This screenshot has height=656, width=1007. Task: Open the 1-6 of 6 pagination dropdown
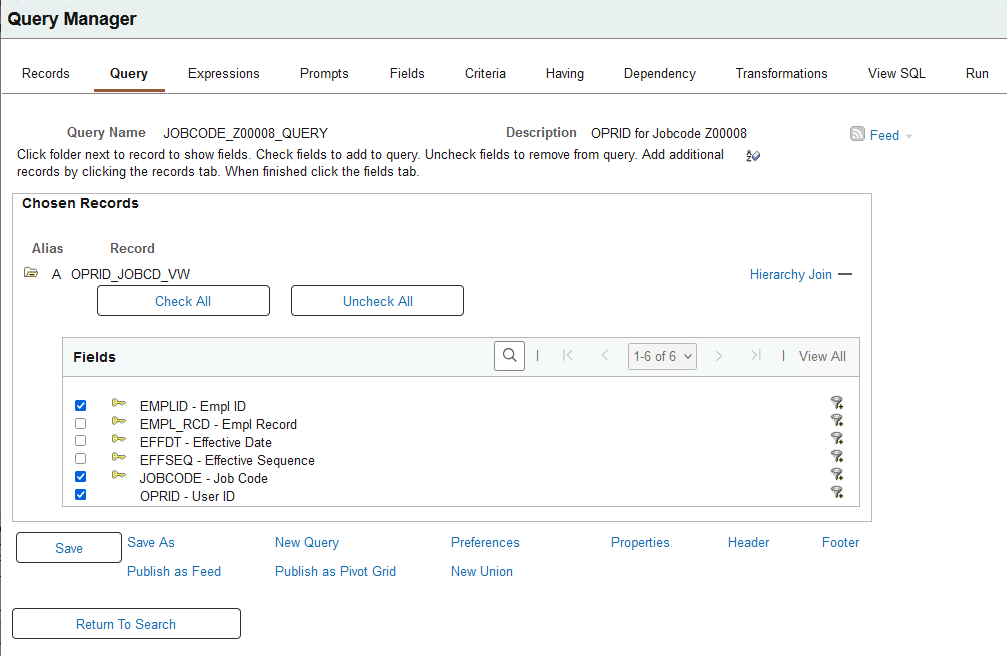point(662,355)
